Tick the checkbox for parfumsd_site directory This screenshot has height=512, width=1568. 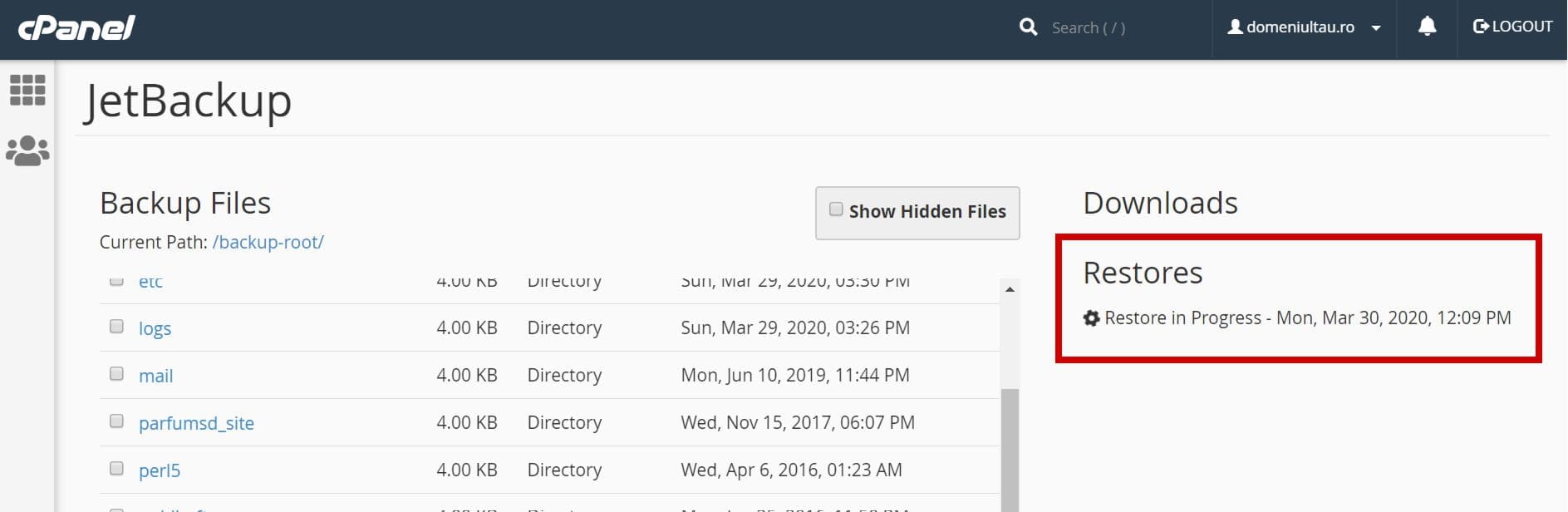pos(116,421)
